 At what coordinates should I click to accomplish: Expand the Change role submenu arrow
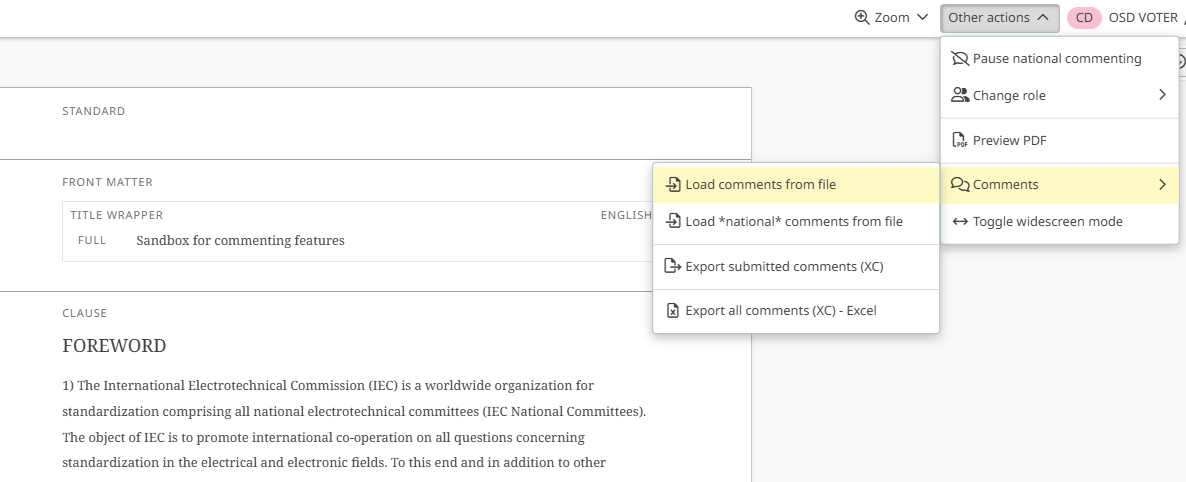pos(1162,95)
